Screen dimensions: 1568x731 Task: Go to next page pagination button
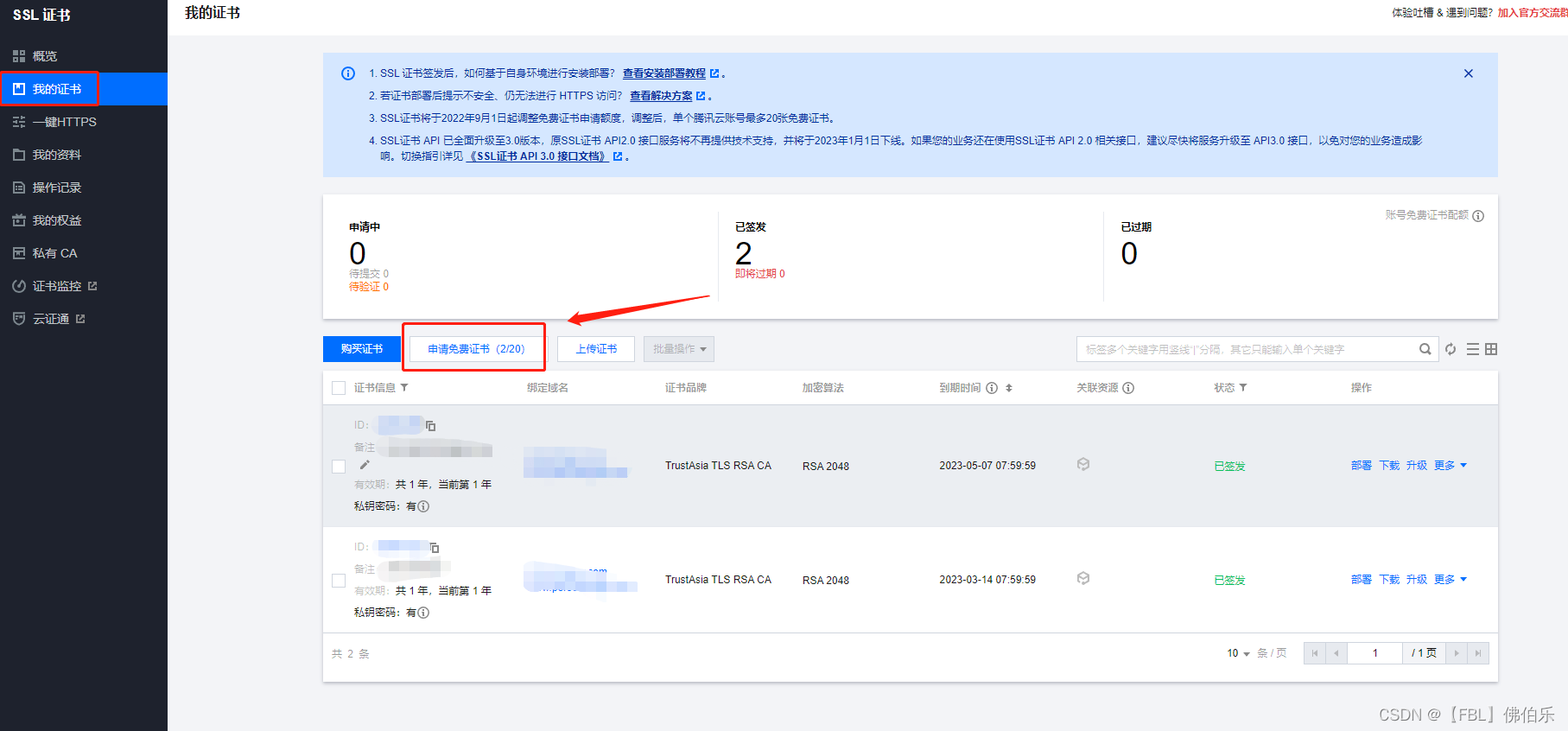pyautogui.click(x=1457, y=653)
